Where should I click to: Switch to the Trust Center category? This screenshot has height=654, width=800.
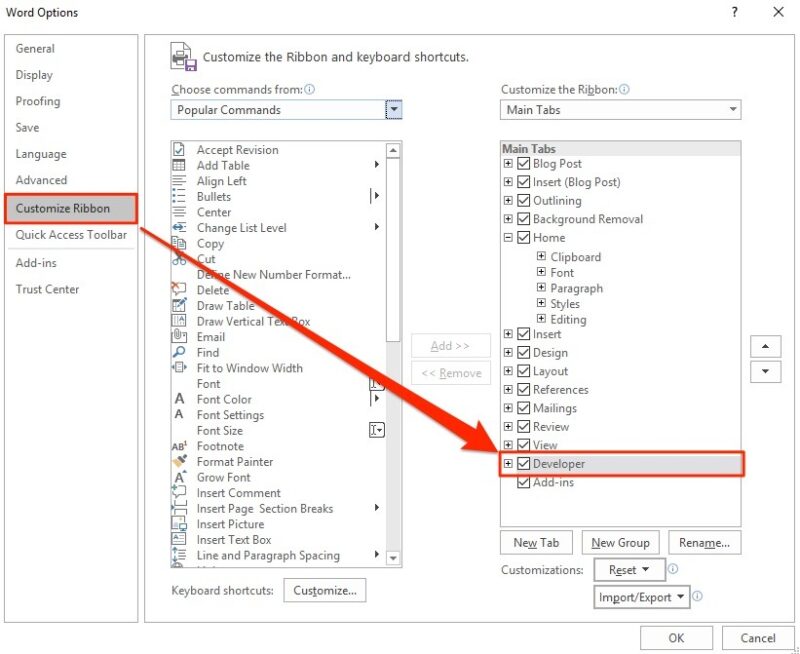47,289
